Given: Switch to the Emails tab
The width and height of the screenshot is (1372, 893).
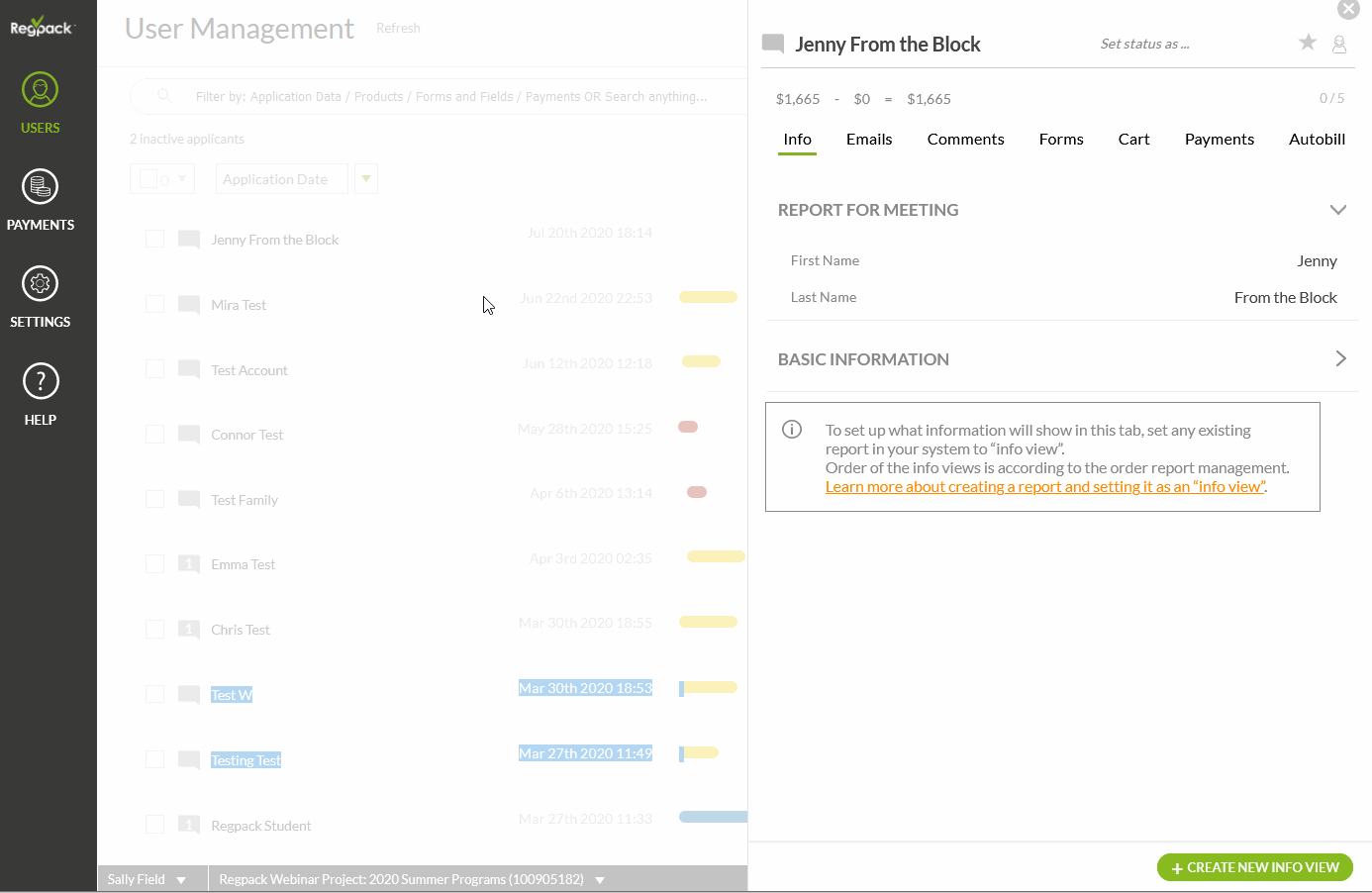Looking at the screenshot, I should (x=869, y=140).
